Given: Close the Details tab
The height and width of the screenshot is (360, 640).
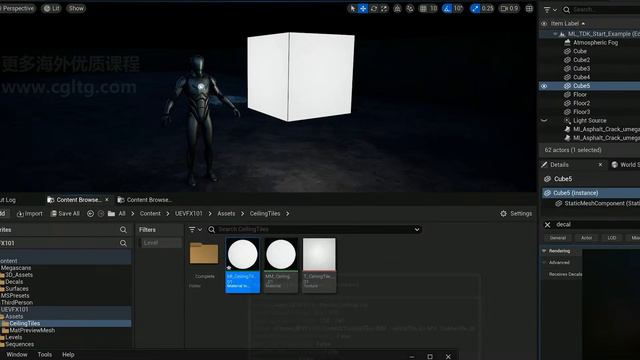Looking at the screenshot, I should [600, 165].
